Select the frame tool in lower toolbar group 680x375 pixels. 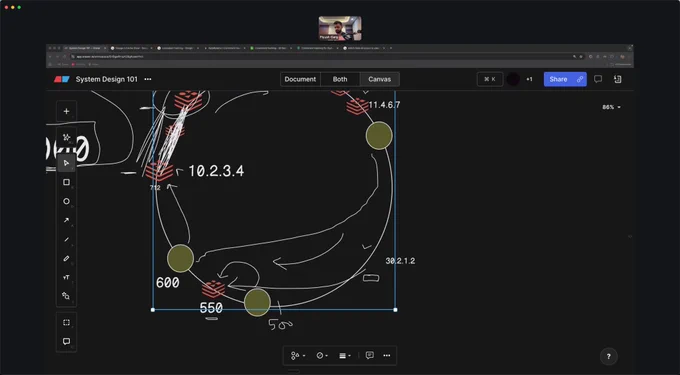click(x=66, y=322)
